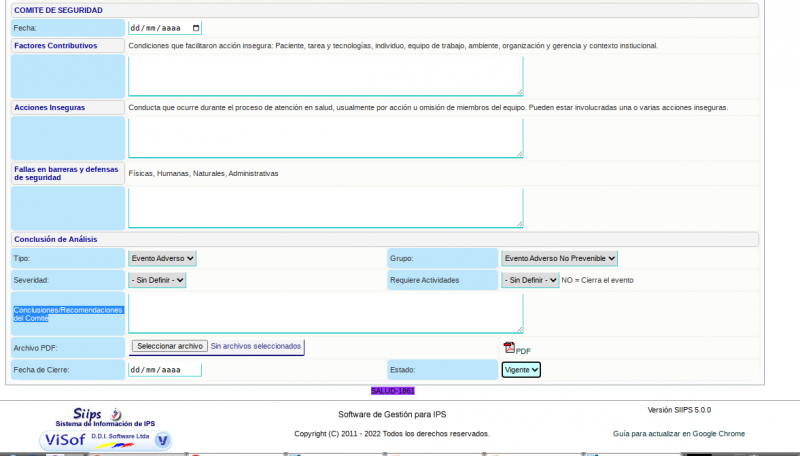Click the Versión SIIPS 5.0.0 text

(x=679, y=410)
